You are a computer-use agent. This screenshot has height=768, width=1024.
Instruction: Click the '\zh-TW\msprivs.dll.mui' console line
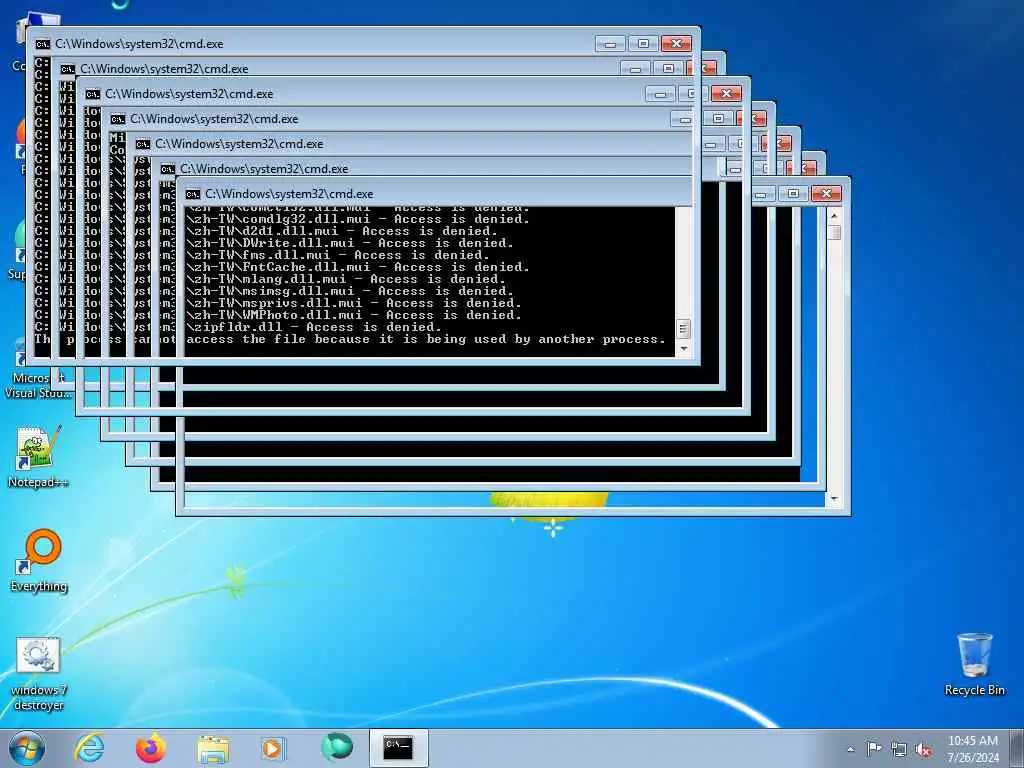354,303
